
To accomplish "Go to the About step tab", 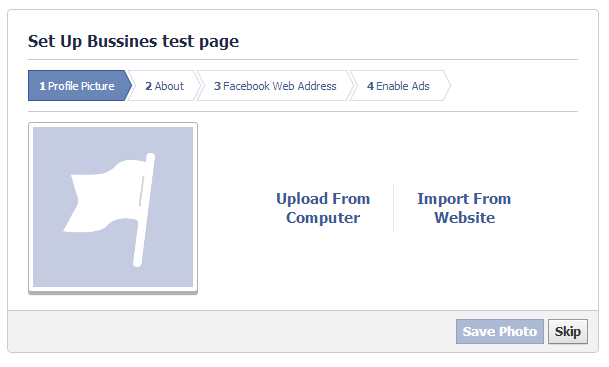I will (164, 86).
